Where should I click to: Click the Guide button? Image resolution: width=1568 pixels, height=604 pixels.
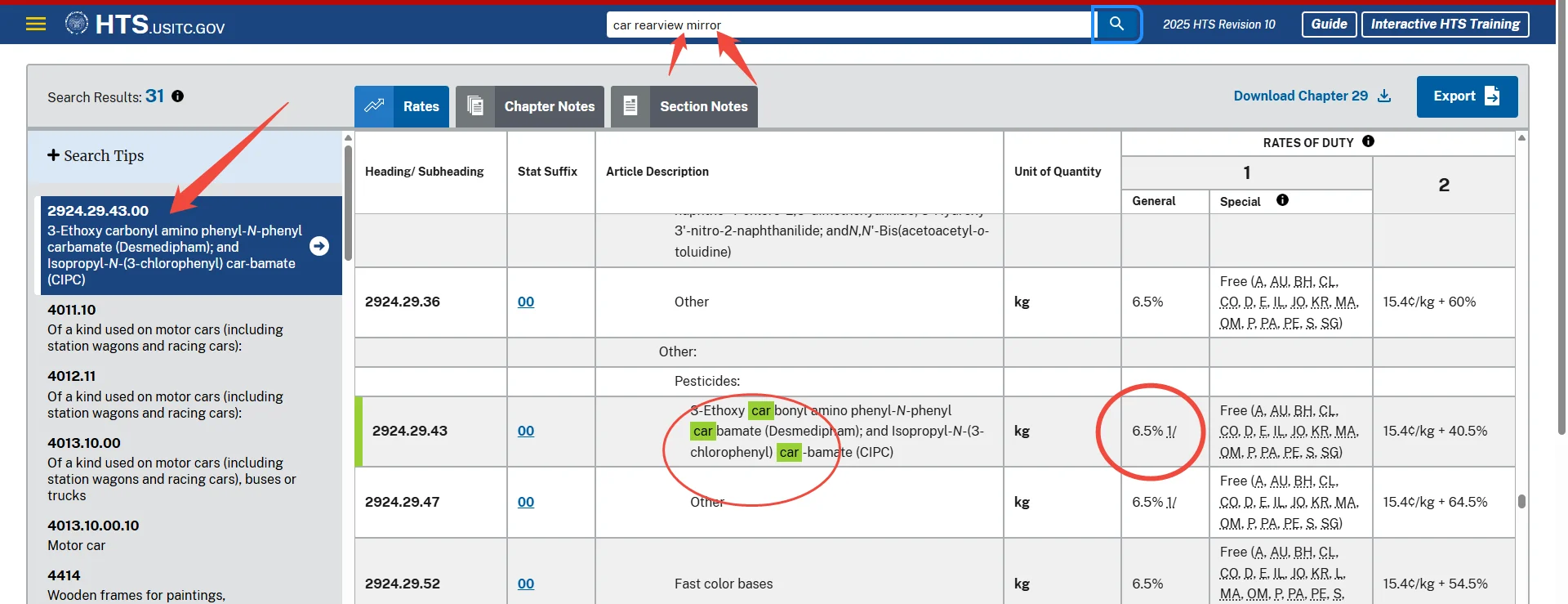[x=1330, y=25]
